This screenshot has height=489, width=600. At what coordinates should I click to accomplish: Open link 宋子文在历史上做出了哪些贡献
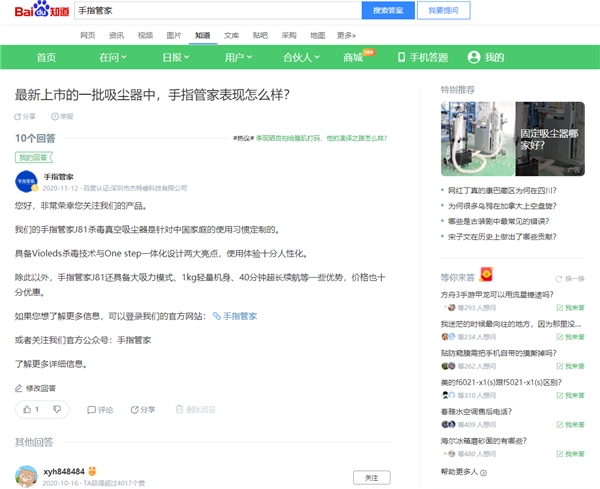pyautogui.click(x=502, y=236)
